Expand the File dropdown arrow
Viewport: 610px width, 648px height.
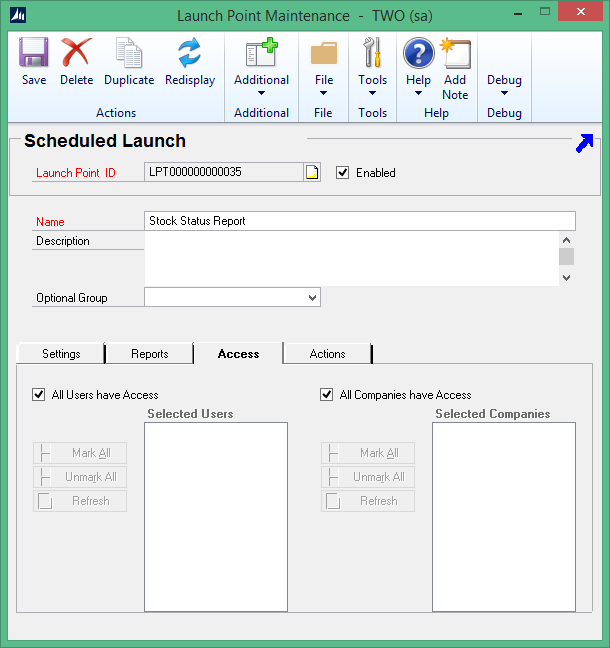[x=323, y=93]
